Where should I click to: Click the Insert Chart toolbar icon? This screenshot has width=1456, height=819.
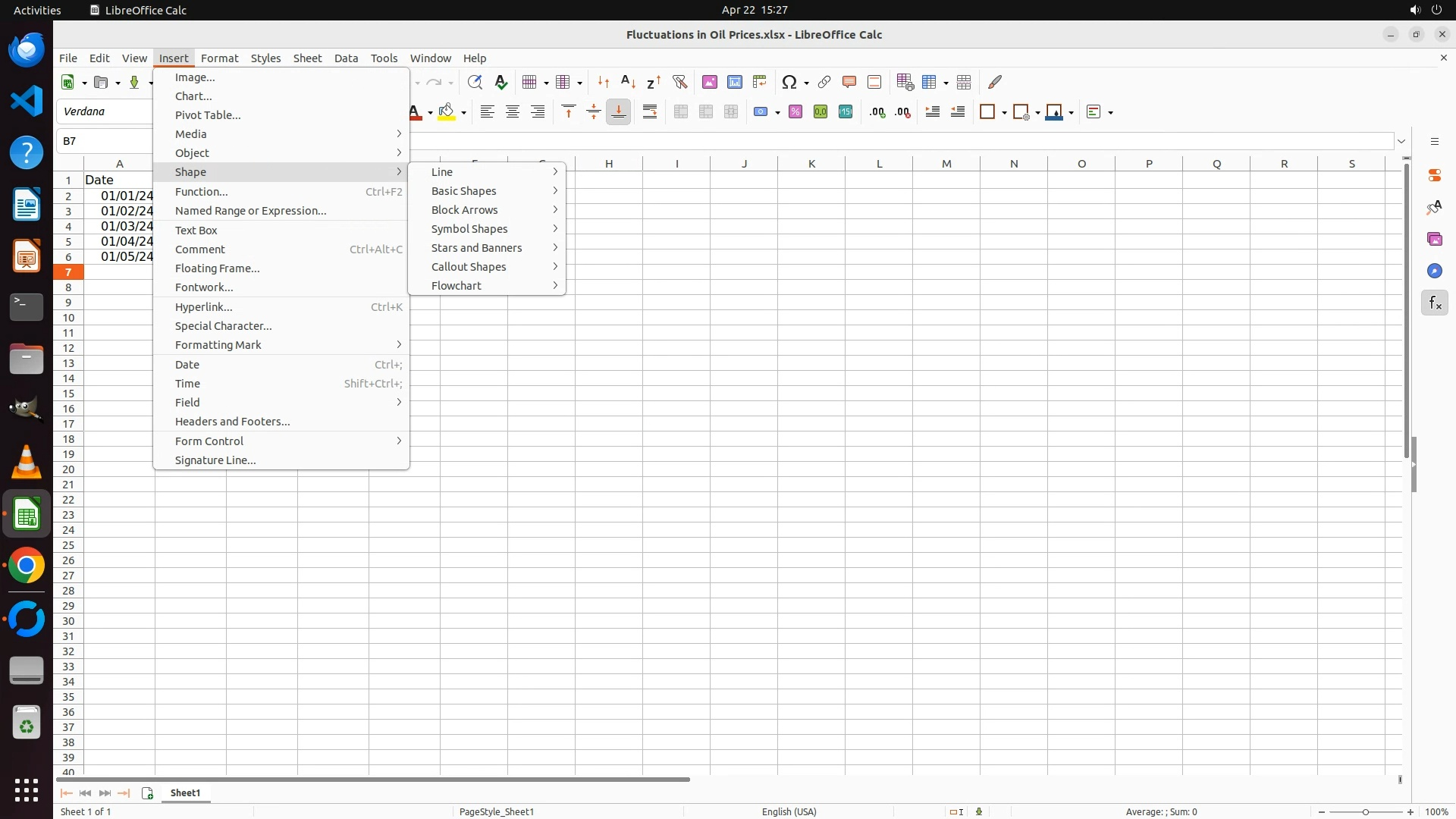[735, 82]
